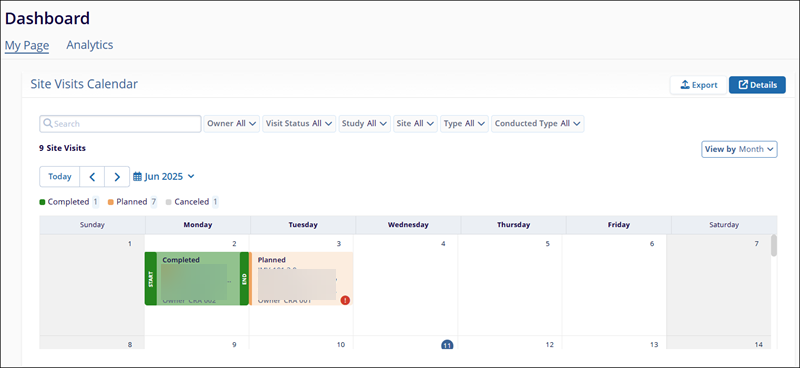This screenshot has width=800, height=368.
Task: Click the red alert icon on Planned visit
Action: click(x=345, y=300)
